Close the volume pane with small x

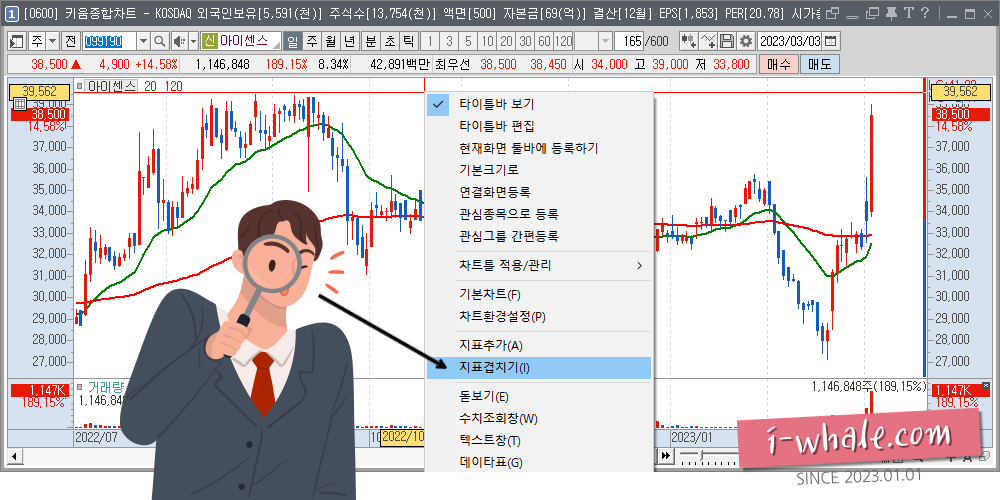point(986,385)
